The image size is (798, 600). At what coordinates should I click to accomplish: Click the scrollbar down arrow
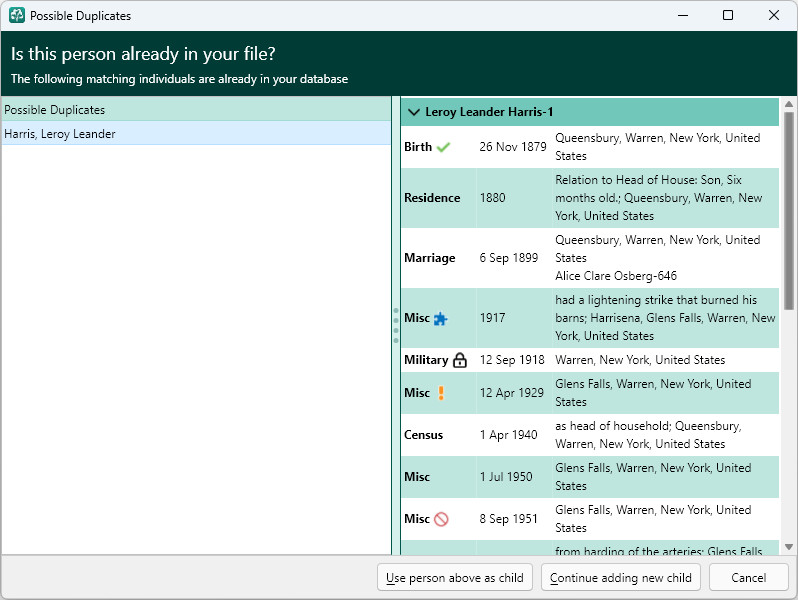(x=789, y=547)
